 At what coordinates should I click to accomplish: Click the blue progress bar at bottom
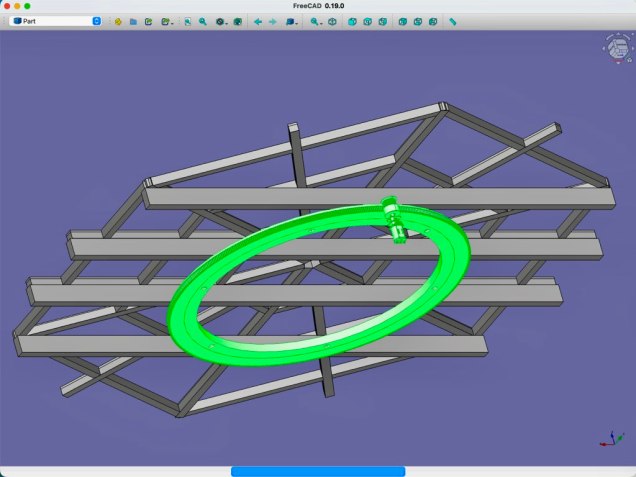click(x=318, y=471)
